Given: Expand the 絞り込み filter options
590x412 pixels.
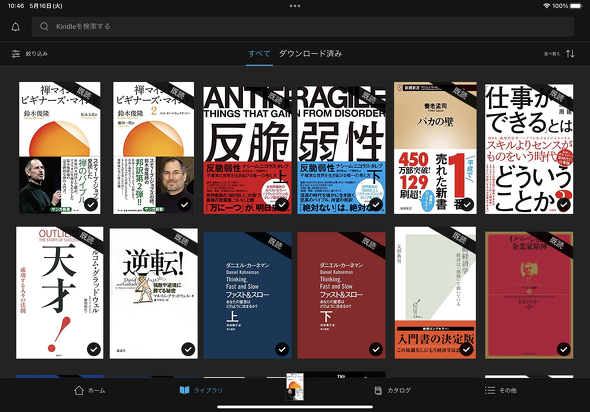Looking at the screenshot, I should [36, 54].
